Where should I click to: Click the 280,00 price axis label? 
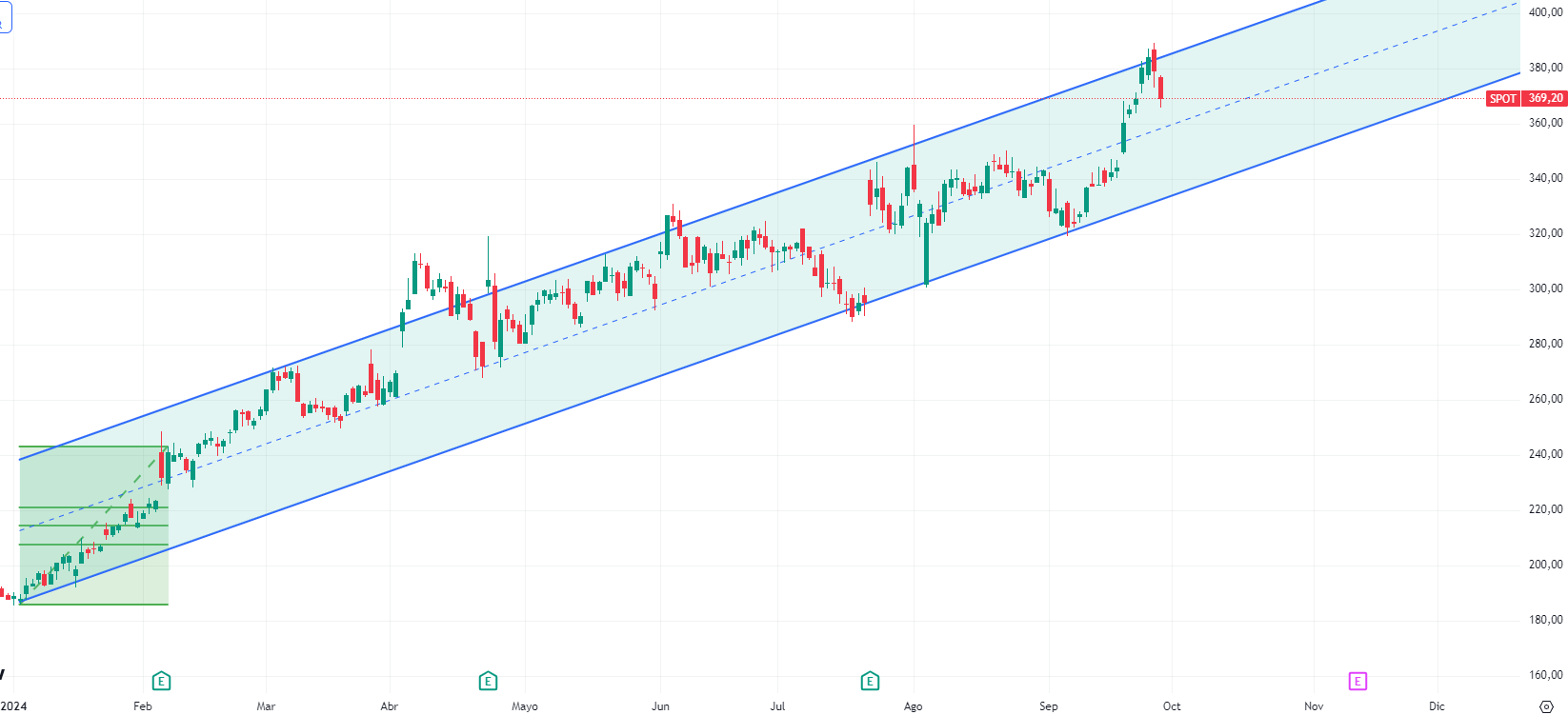click(1545, 344)
